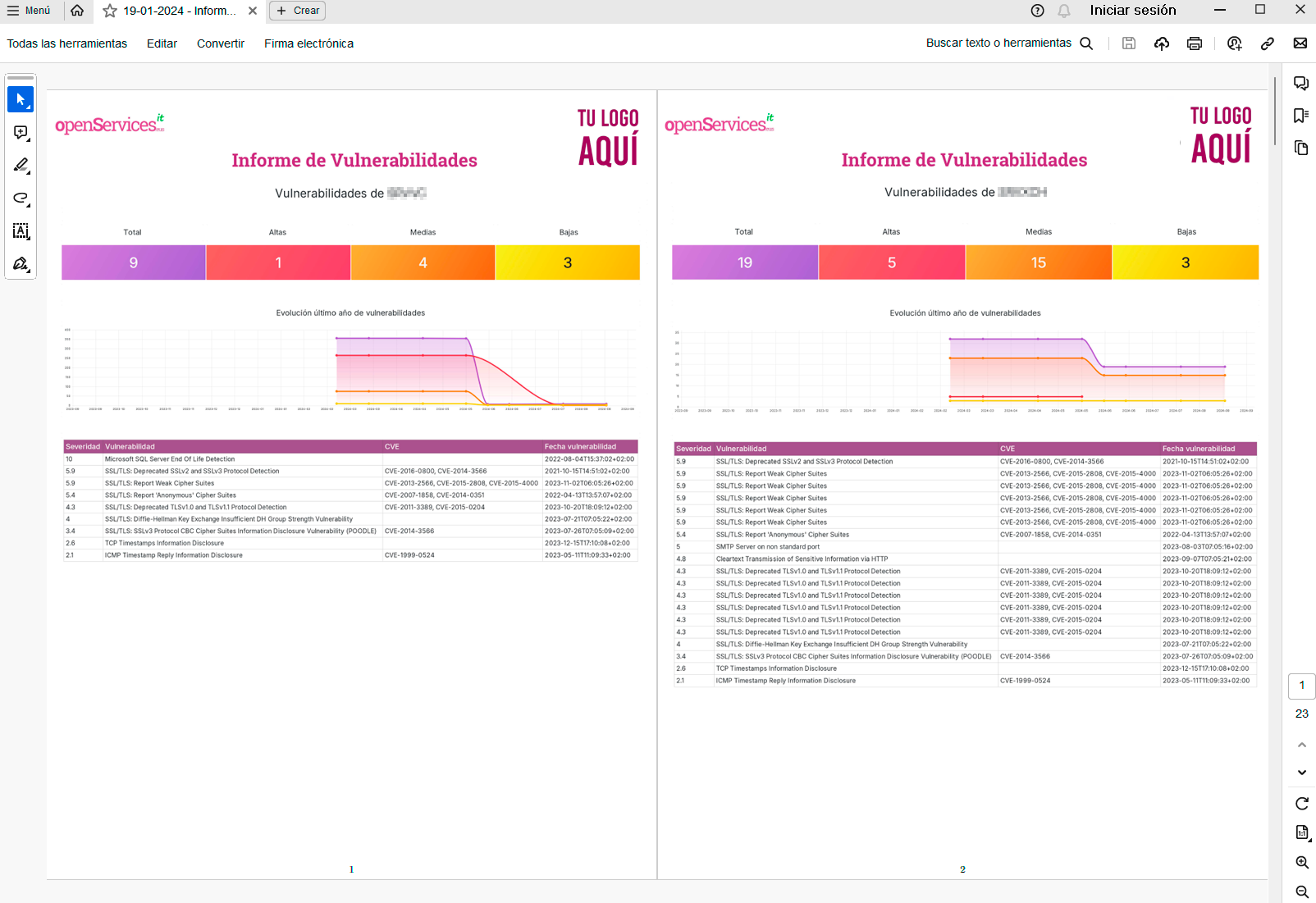Viewport: 1316px width, 903px height.
Task: Choose the highlighter pen tool
Action: 21,166
